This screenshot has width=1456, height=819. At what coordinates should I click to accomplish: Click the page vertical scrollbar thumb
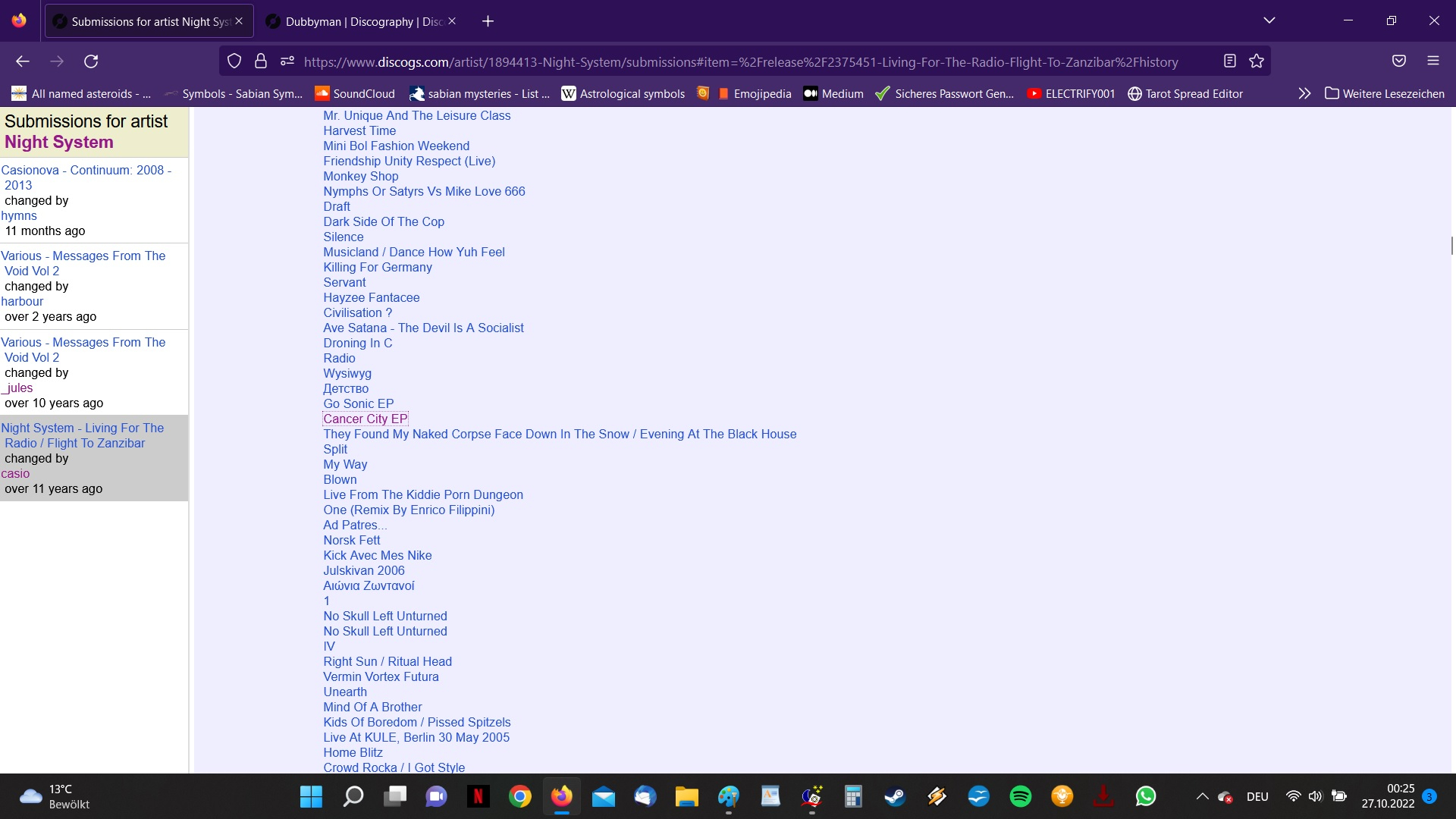[x=1451, y=246]
